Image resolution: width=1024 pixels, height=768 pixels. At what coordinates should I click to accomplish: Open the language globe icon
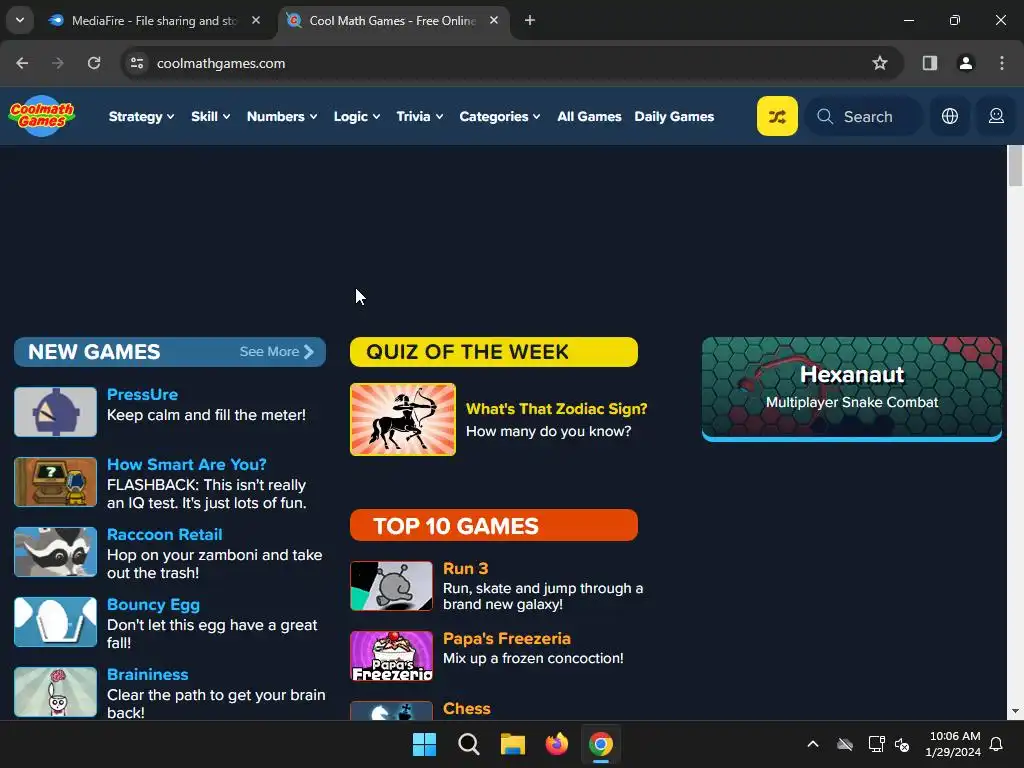950,116
